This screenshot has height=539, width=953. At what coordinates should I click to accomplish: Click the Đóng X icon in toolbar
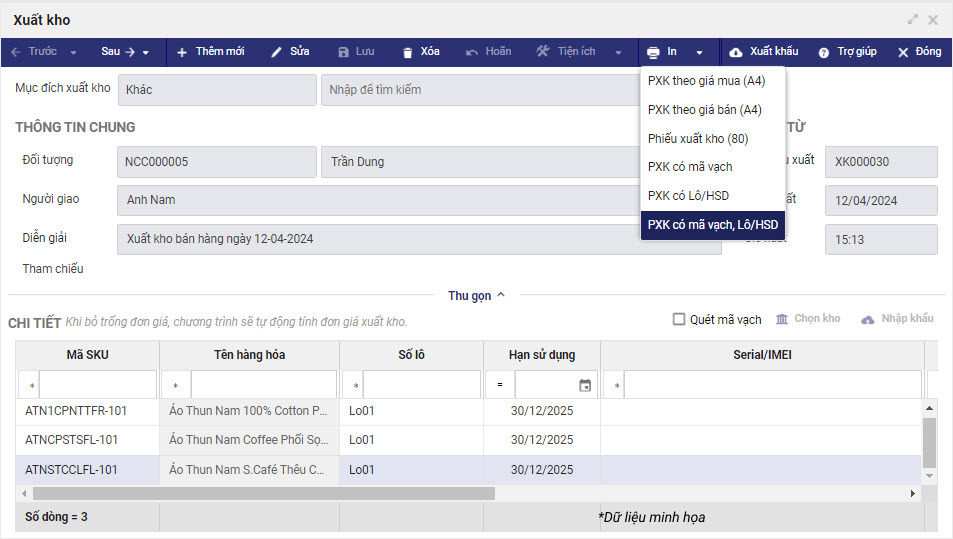pyautogui.click(x=903, y=53)
